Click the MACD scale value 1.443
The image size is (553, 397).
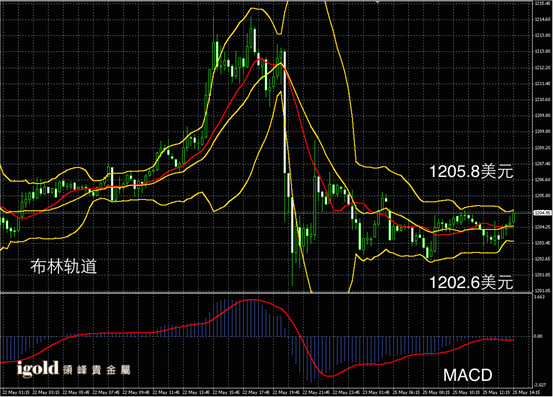tap(540, 297)
